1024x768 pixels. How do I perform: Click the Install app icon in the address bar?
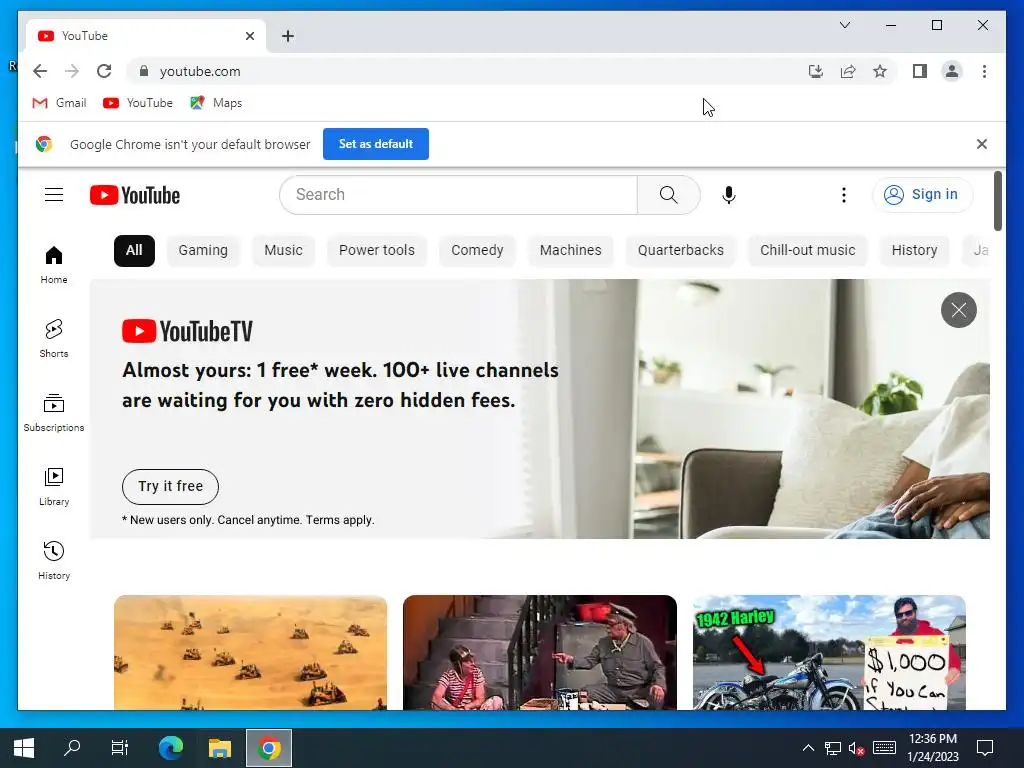pyautogui.click(x=815, y=71)
